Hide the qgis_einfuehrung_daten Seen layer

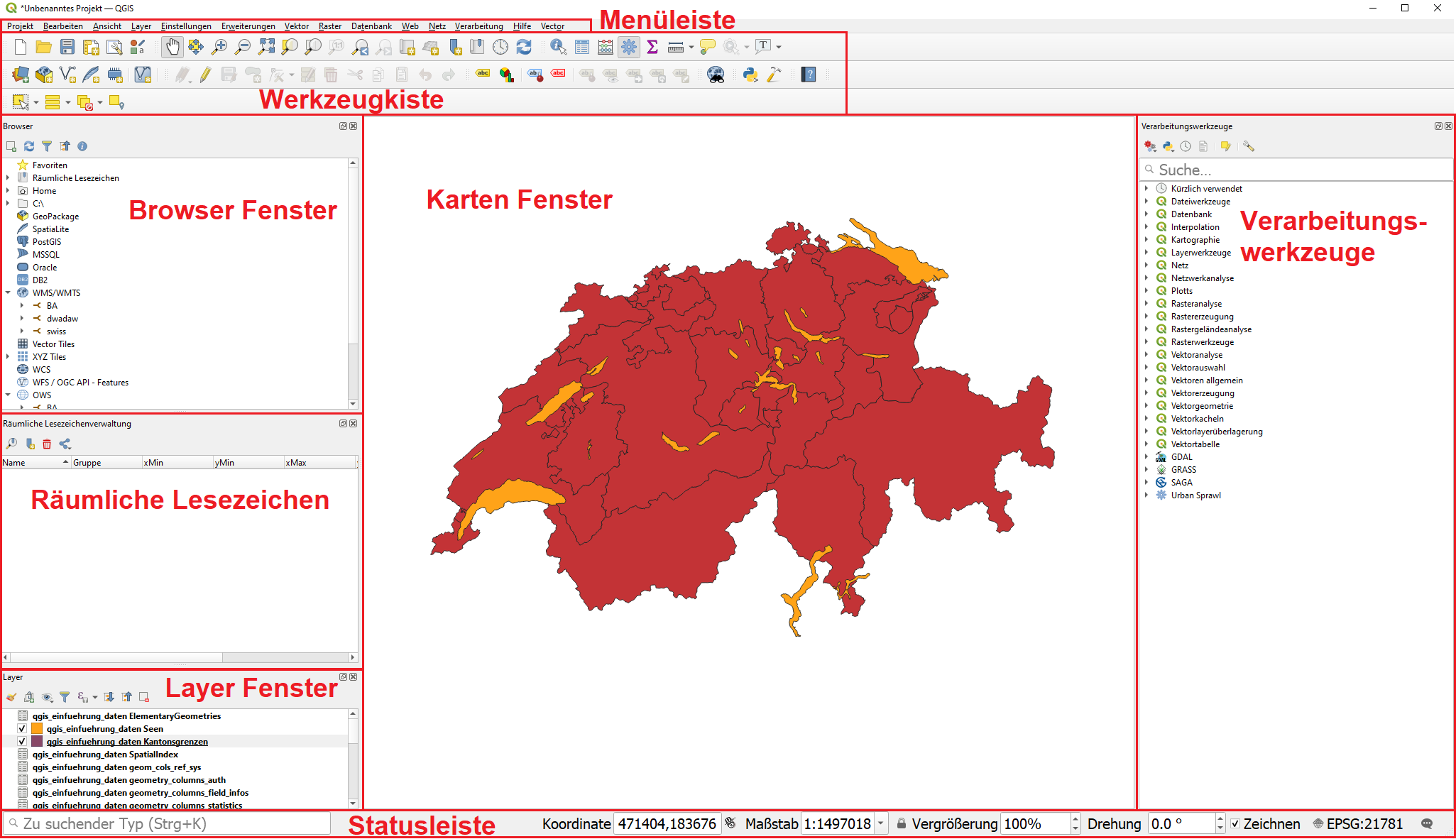21,728
